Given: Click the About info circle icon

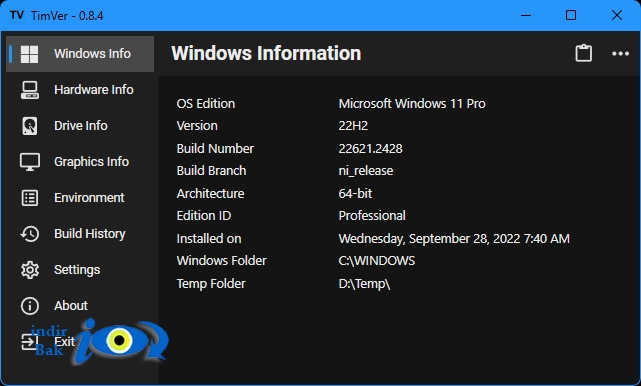Looking at the screenshot, I should [x=30, y=306].
